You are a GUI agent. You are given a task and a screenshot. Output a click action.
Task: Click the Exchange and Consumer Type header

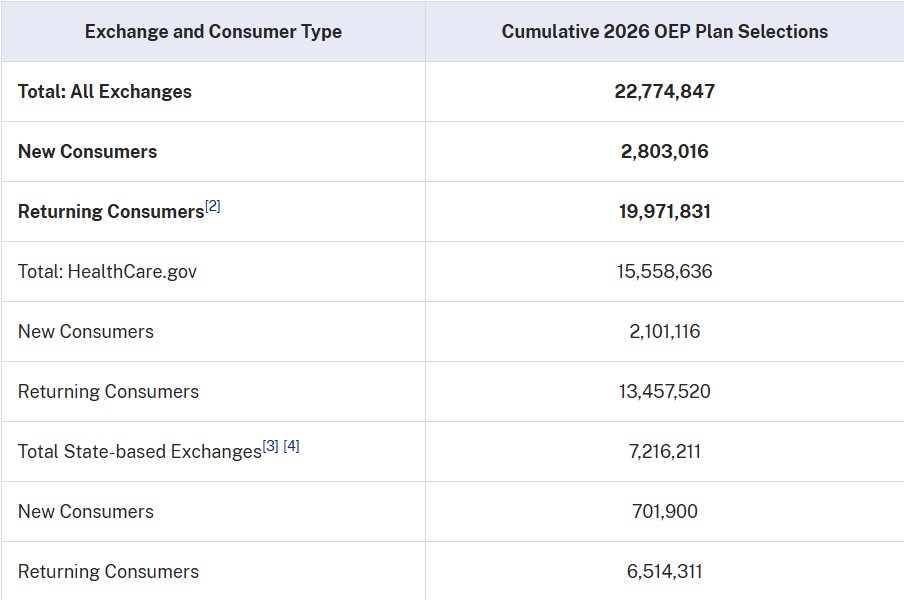click(x=213, y=32)
